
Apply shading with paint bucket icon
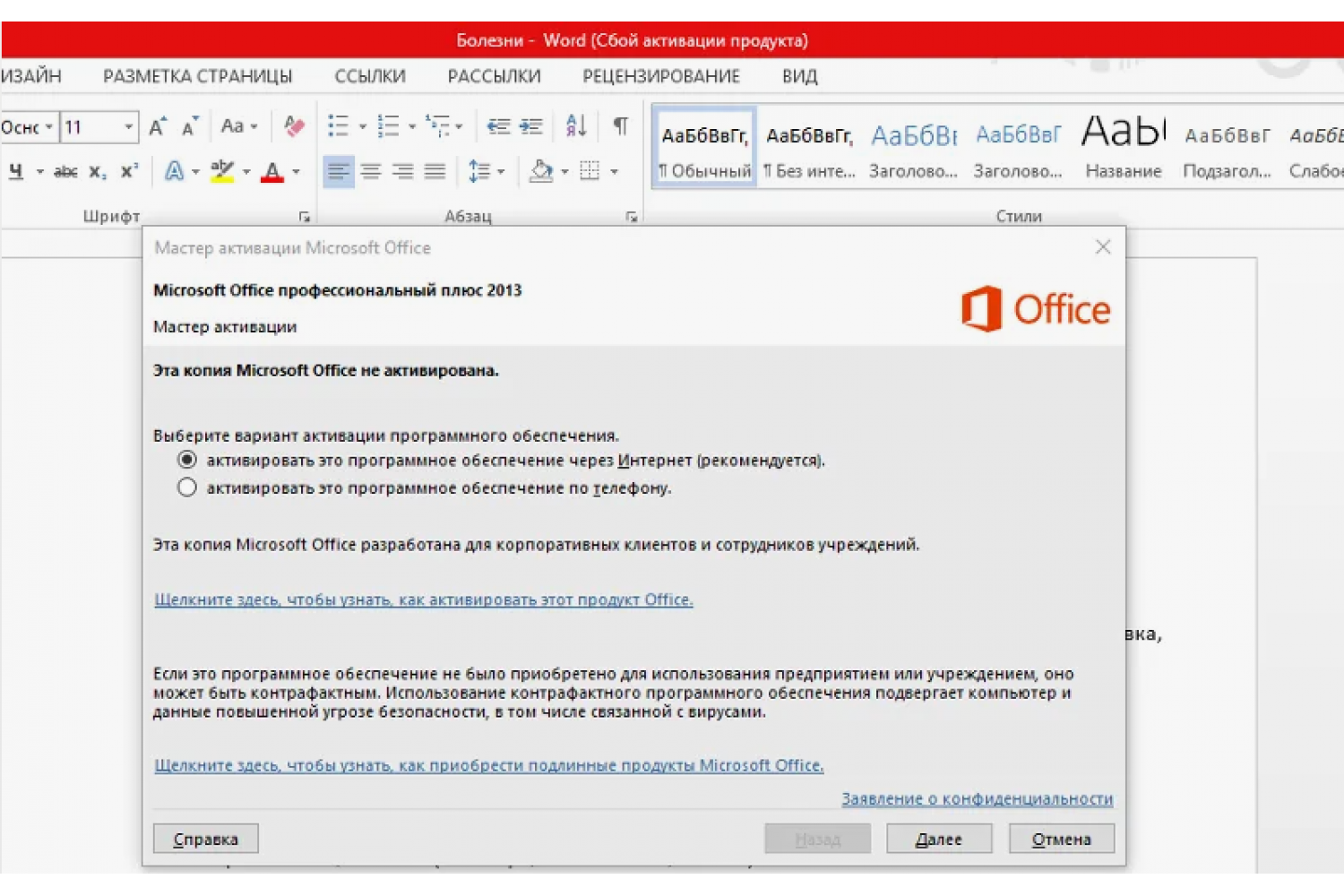click(541, 170)
